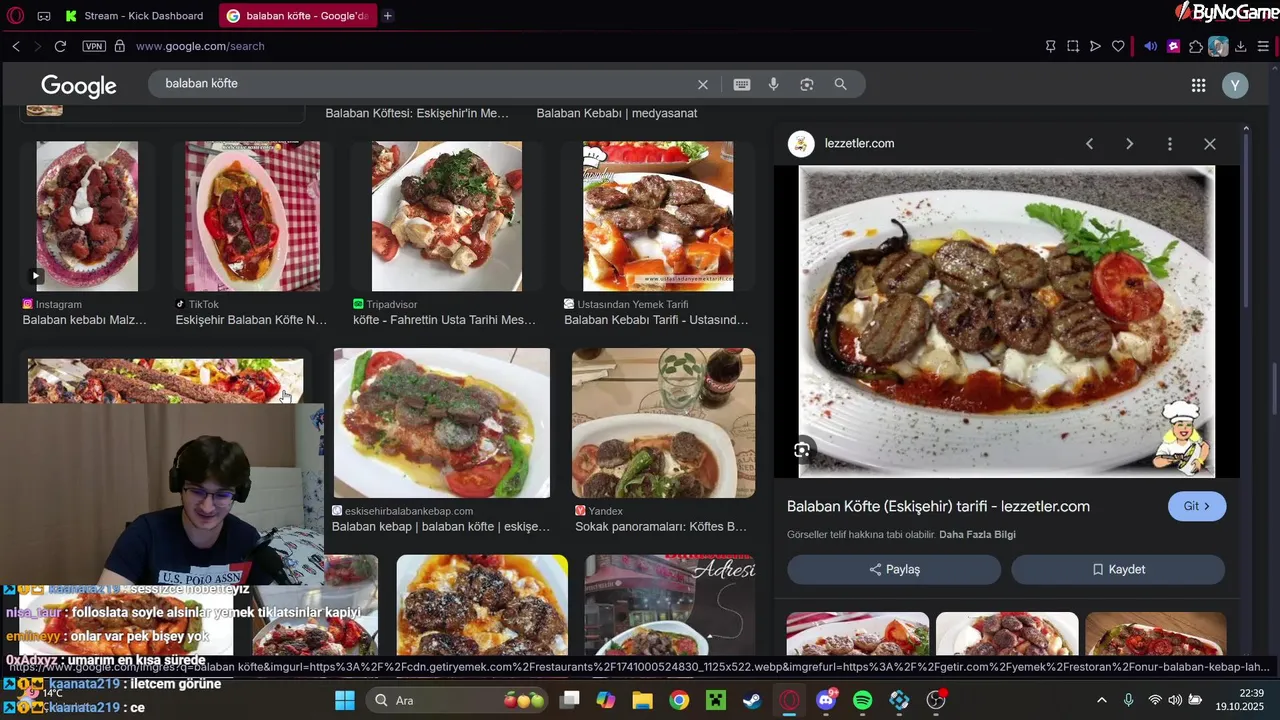Screen dimensions: 1280x720
Task: Show the previous image in the preview panel
Action: 1090,144
